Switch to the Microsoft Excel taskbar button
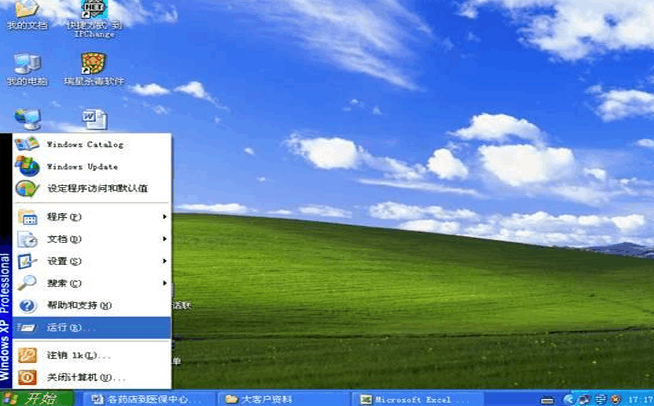 (x=418, y=399)
